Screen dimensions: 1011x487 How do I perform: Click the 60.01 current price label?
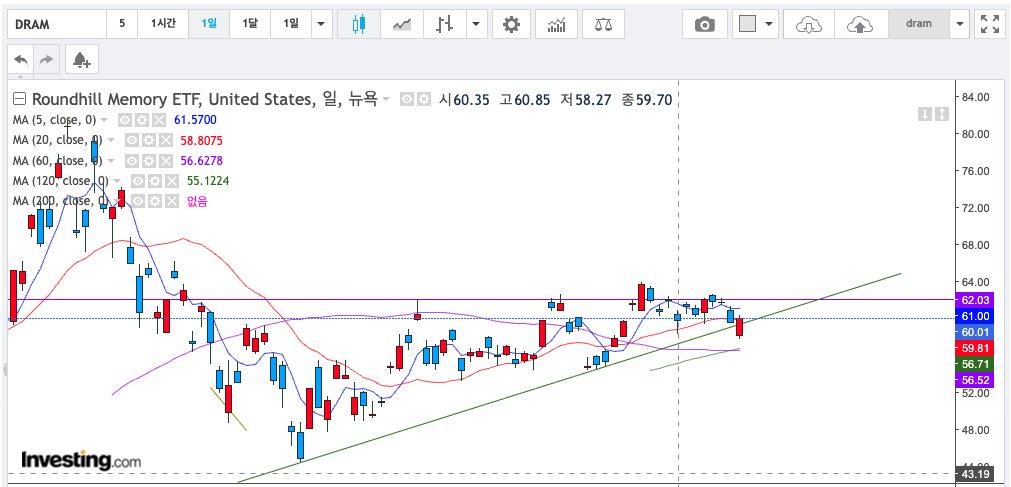[x=975, y=332]
